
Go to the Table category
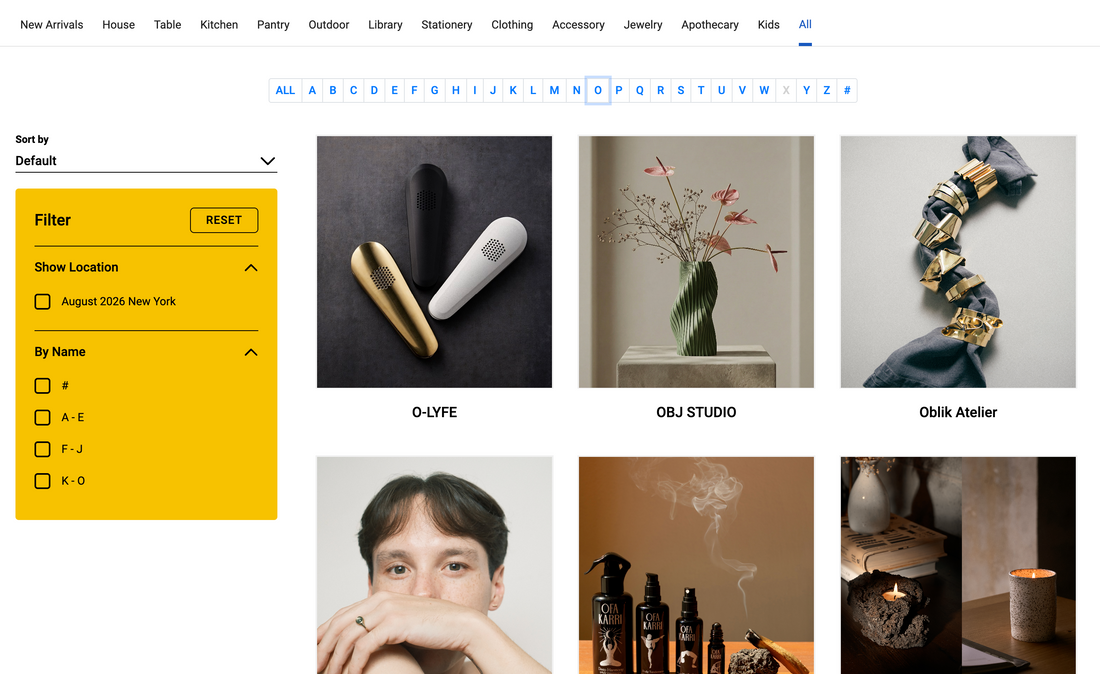tap(168, 25)
